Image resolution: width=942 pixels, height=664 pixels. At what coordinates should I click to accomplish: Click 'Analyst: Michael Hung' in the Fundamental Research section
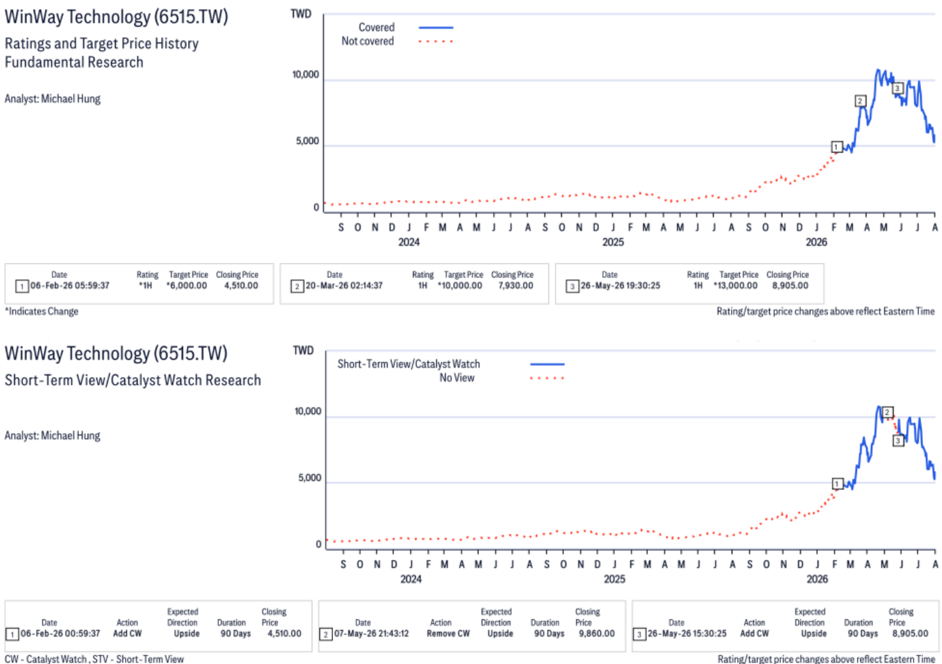tap(53, 99)
